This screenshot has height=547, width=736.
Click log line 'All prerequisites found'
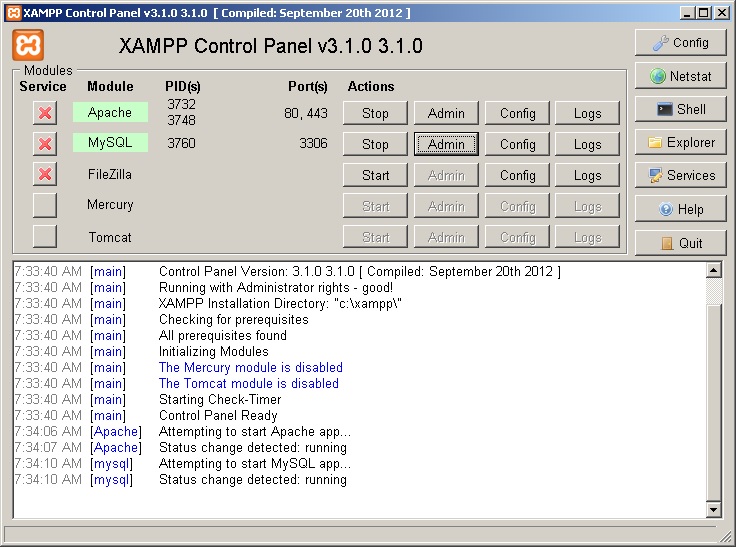coord(223,335)
